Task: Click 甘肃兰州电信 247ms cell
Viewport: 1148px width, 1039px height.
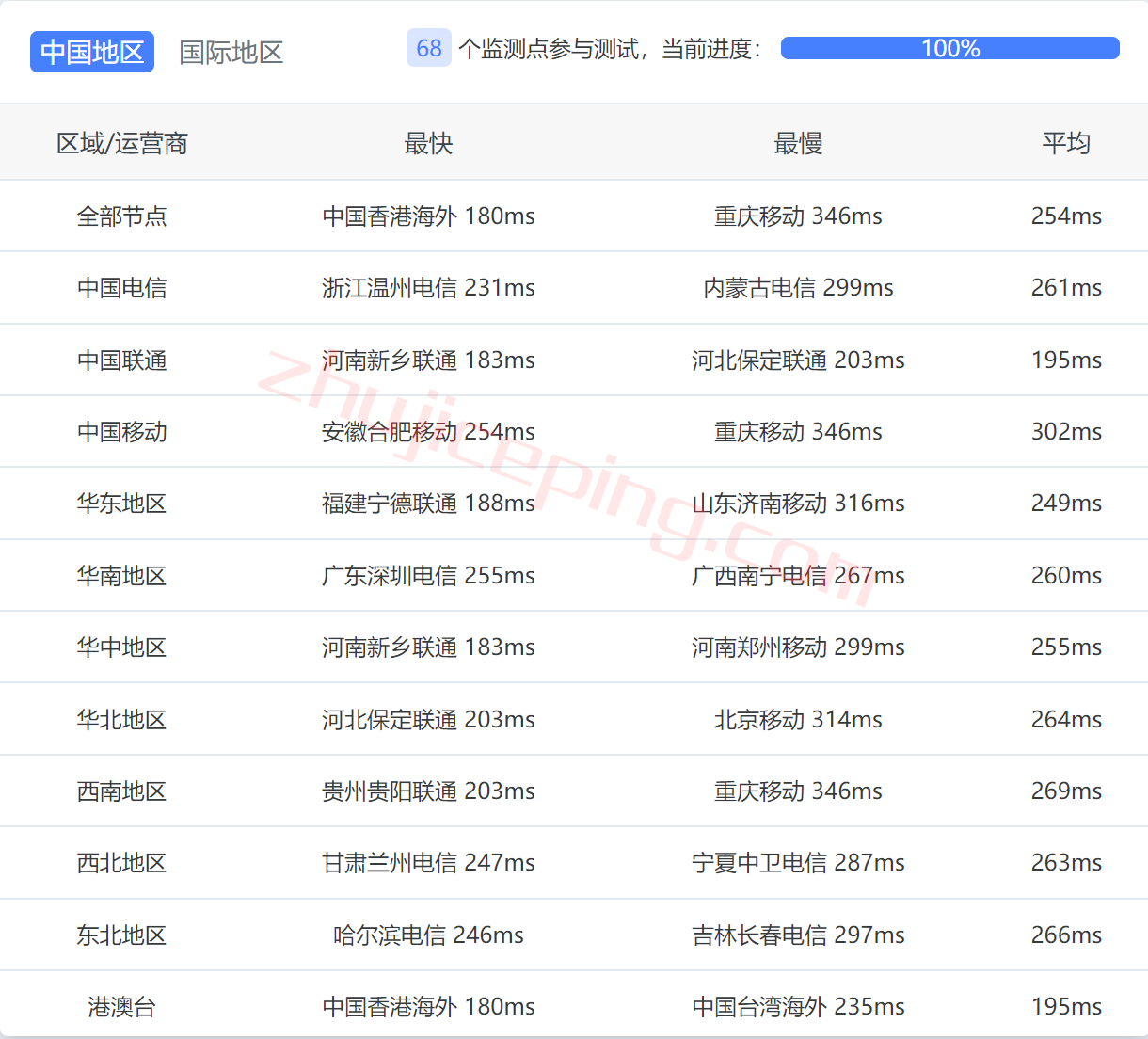Action: (x=428, y=863)
